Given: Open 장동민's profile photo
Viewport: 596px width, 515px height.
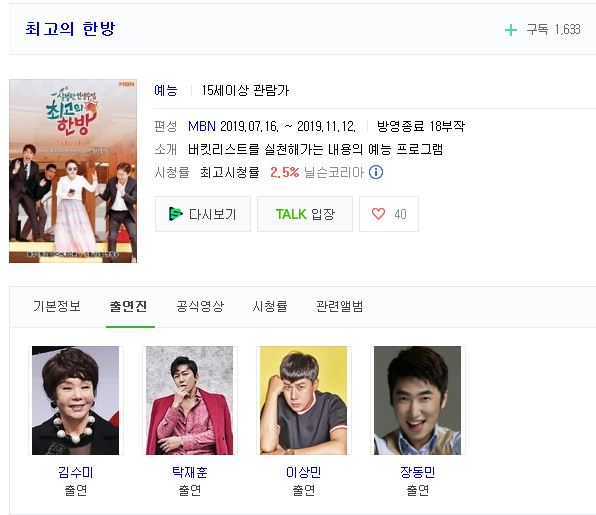Looking at the screenshot, I should pyautogui.click(x=417, y=400).
